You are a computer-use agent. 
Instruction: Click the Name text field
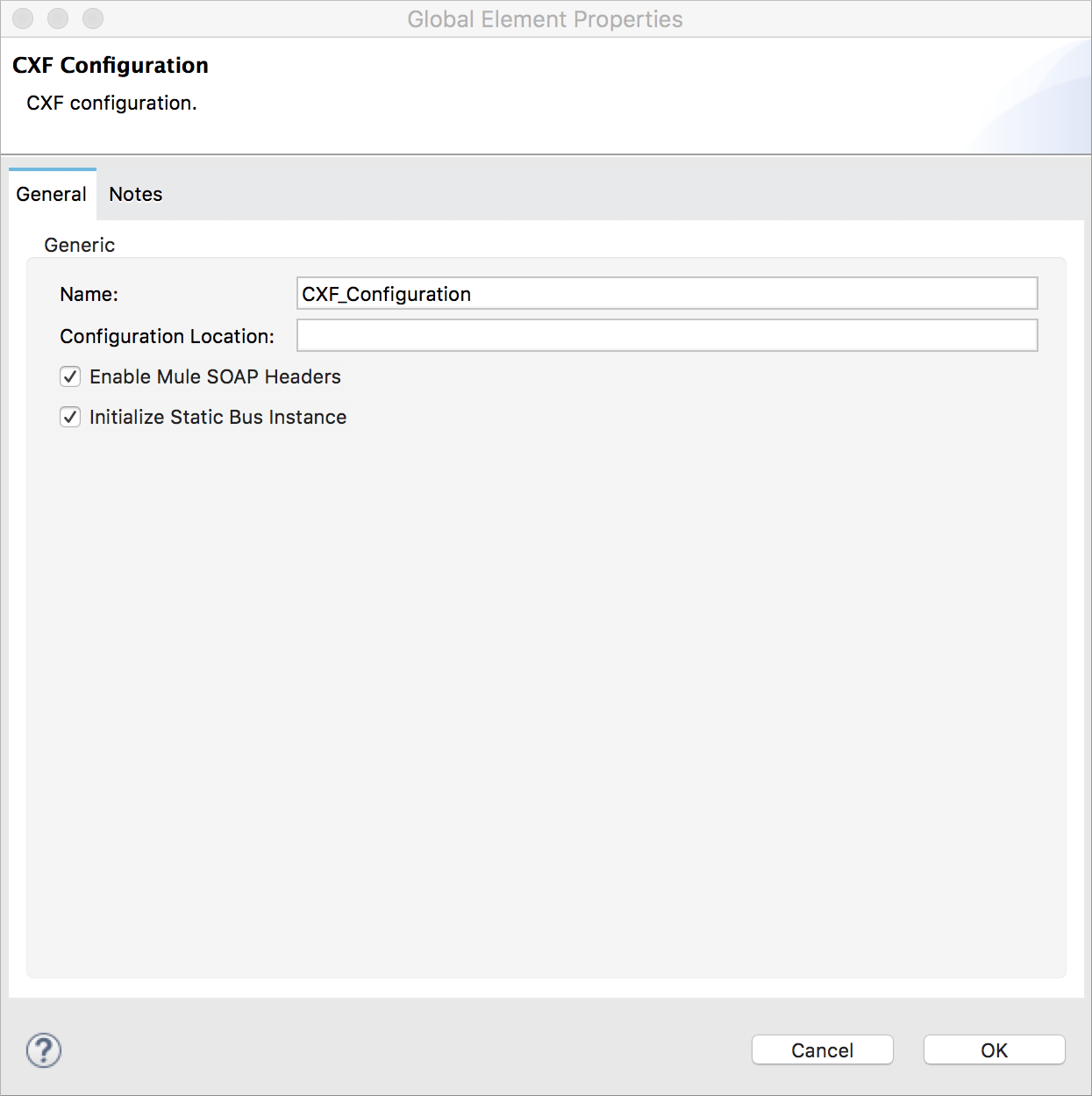click(x=667, y=293)
